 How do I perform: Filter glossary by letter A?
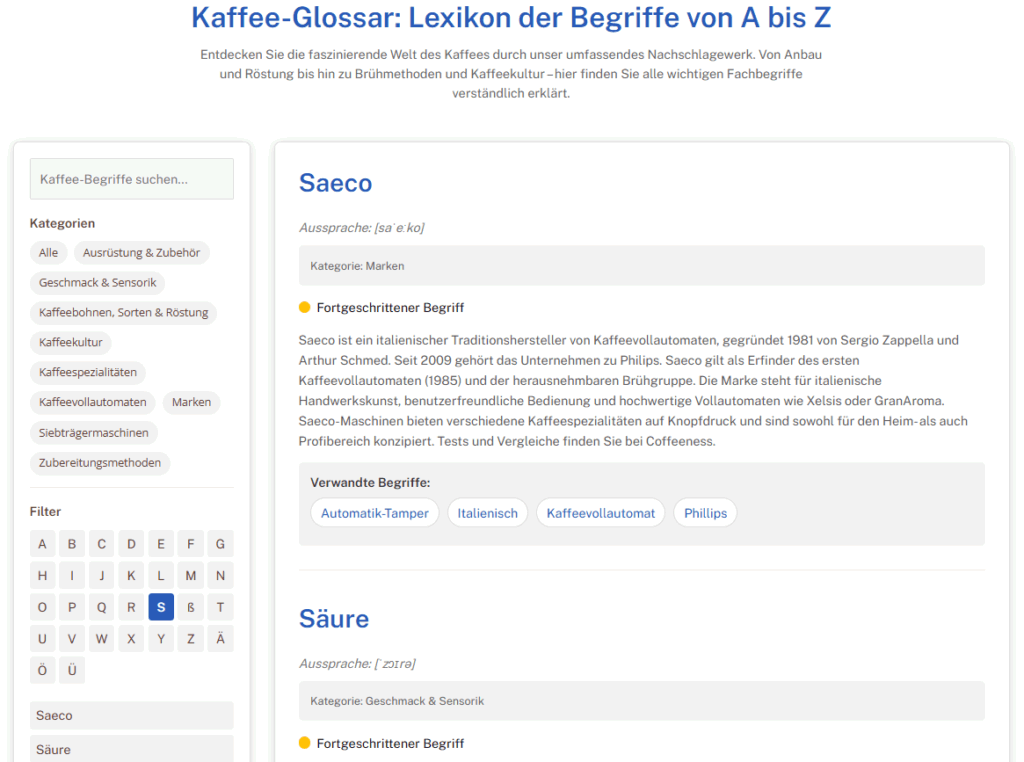[x=42, y=544]
